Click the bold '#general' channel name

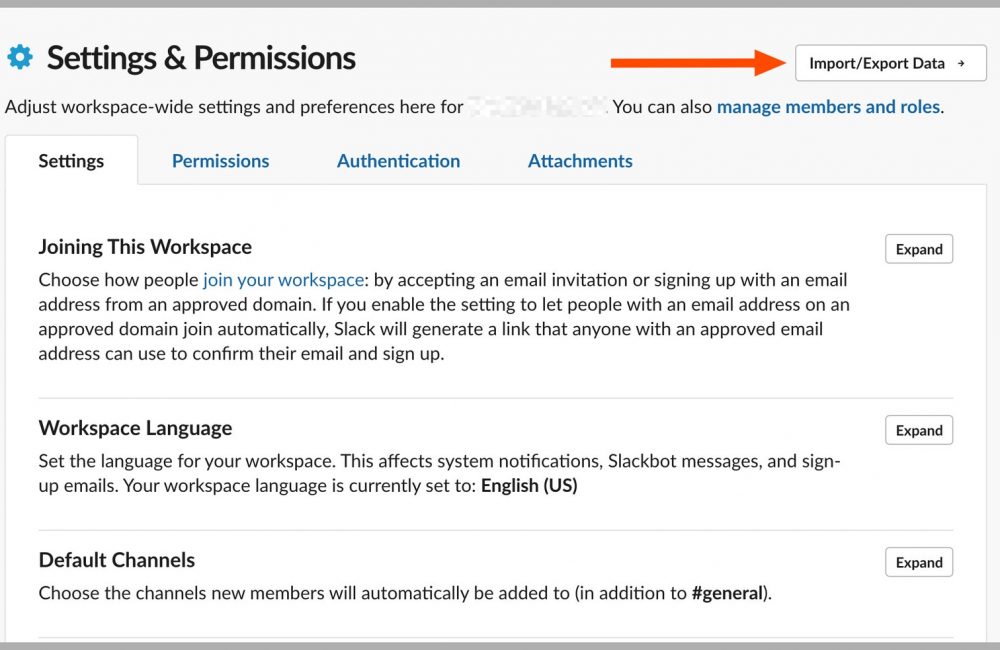point(727,593)
